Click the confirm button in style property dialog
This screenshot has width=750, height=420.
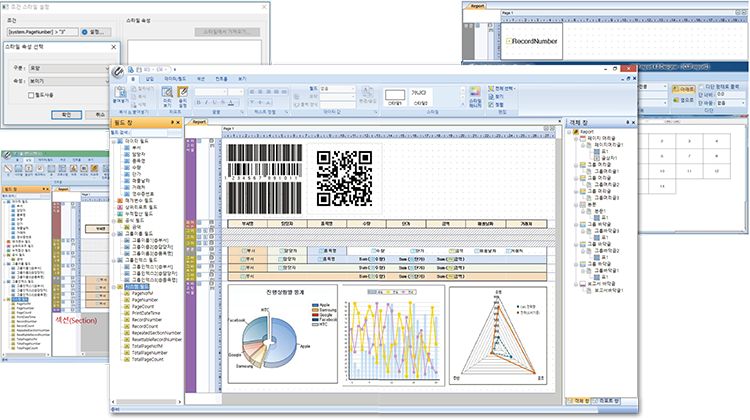66,115
